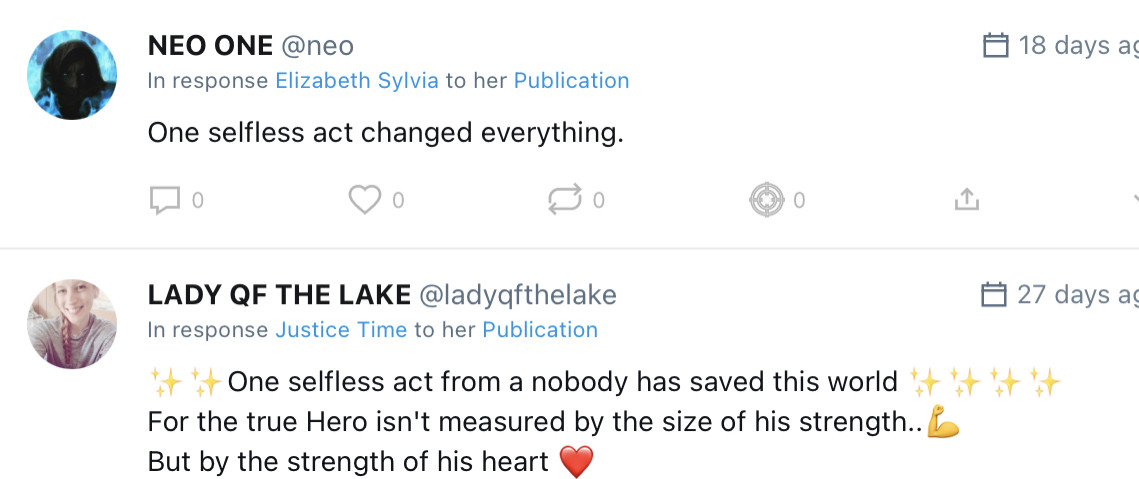Viewport: 1139px width, 479px height.
Task: Click the @ladyqfthelake handle
Action: 517,295
